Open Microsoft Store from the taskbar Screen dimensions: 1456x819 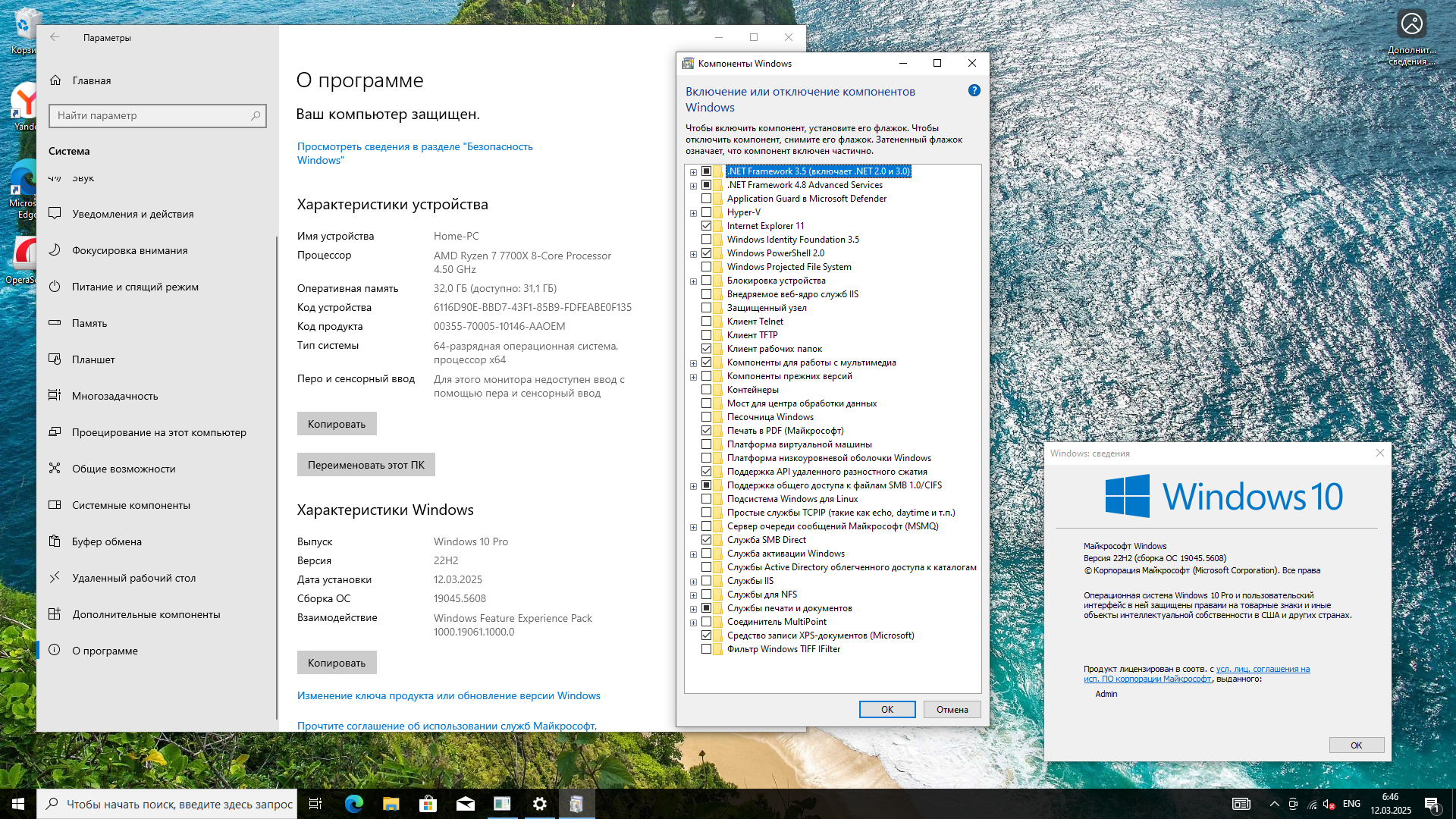[428, 804]
